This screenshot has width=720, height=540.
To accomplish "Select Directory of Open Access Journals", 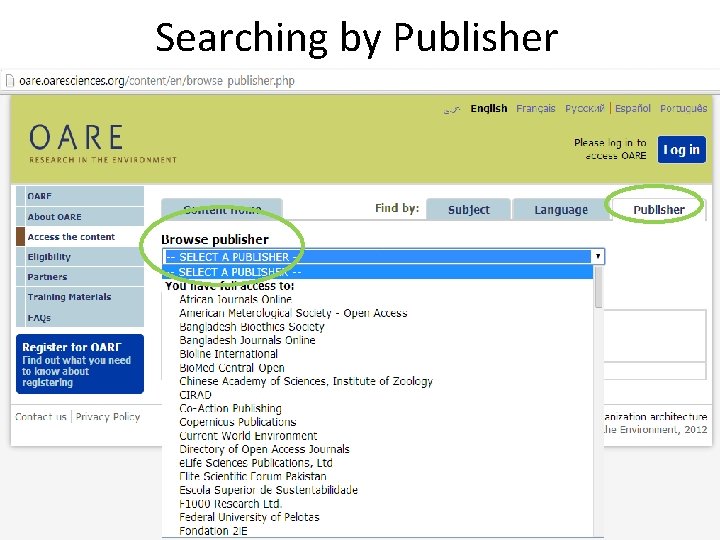I will 264,449.
